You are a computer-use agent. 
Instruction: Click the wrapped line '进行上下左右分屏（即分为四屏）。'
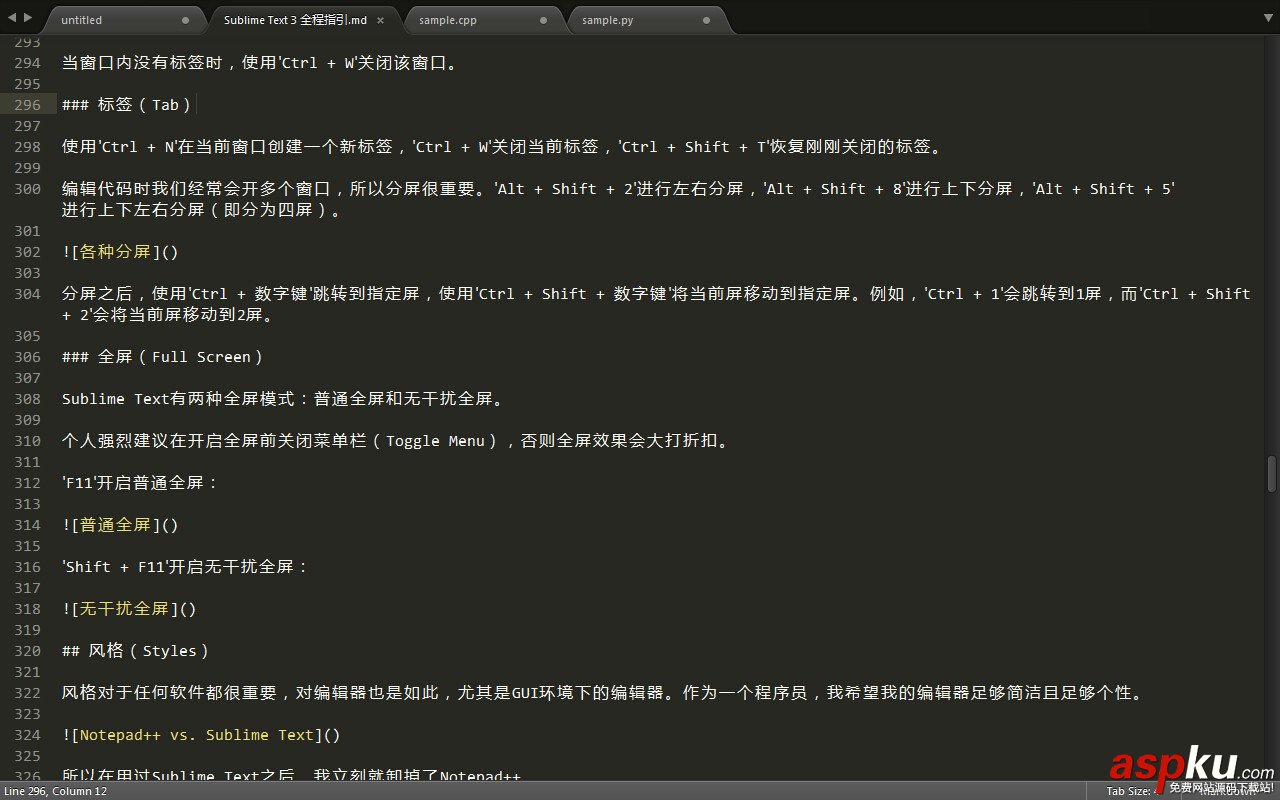tap(201, 210)
